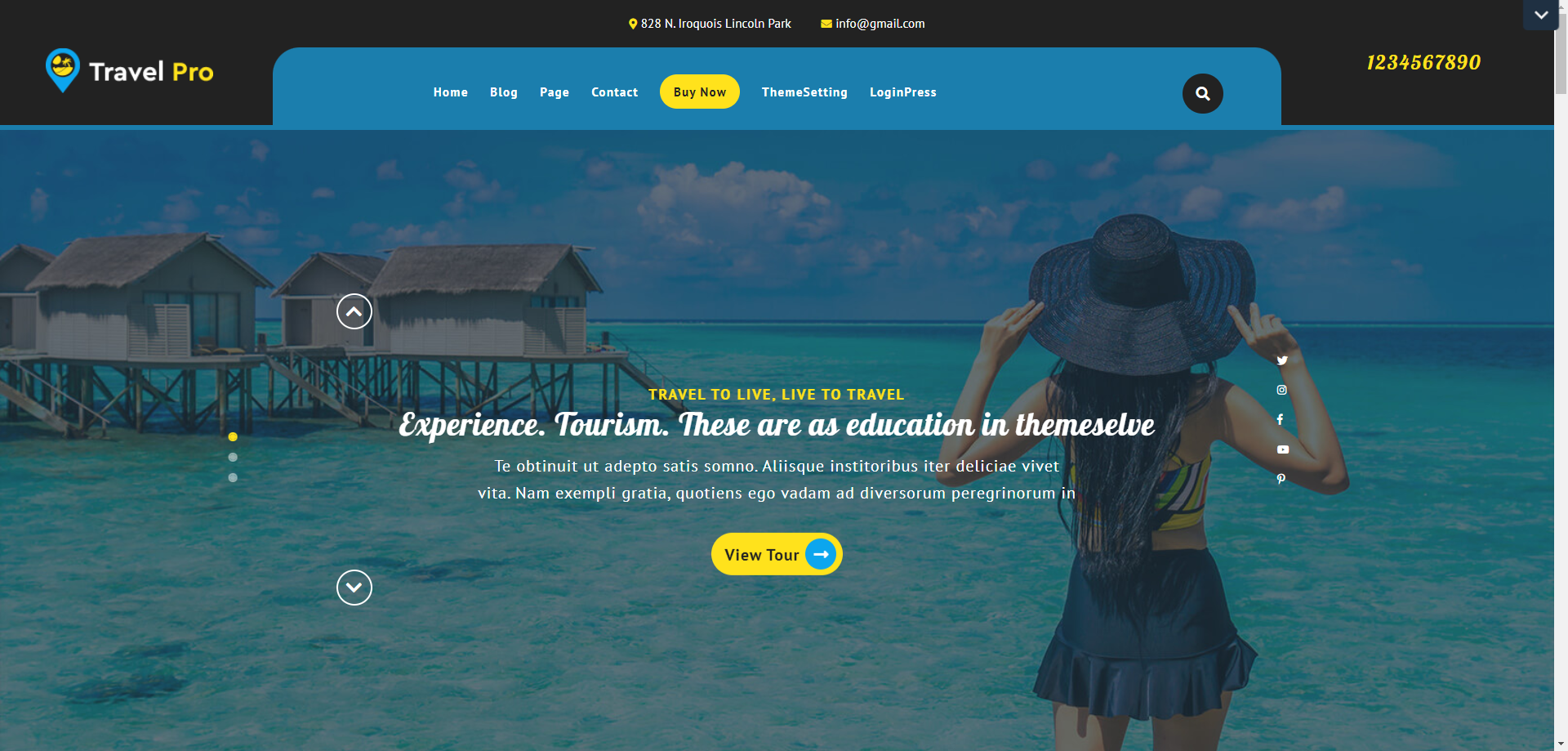Screen dimensions: 1568x751
Task: Click the envelope icon beside info@gmail.com
Action: coord(826,24)
